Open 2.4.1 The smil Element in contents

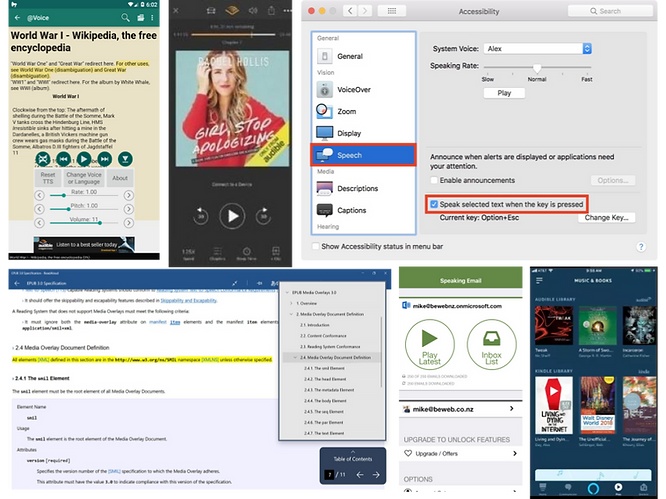click(325, 368)
